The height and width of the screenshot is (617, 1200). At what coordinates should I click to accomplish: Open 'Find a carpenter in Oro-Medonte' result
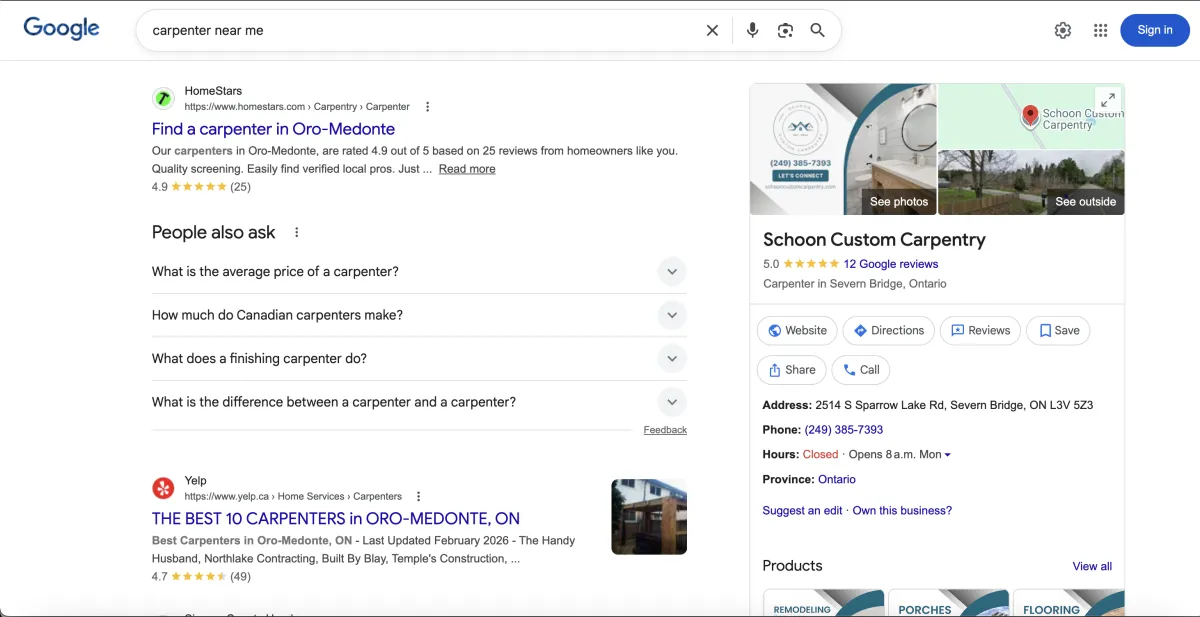pos(273,129)
